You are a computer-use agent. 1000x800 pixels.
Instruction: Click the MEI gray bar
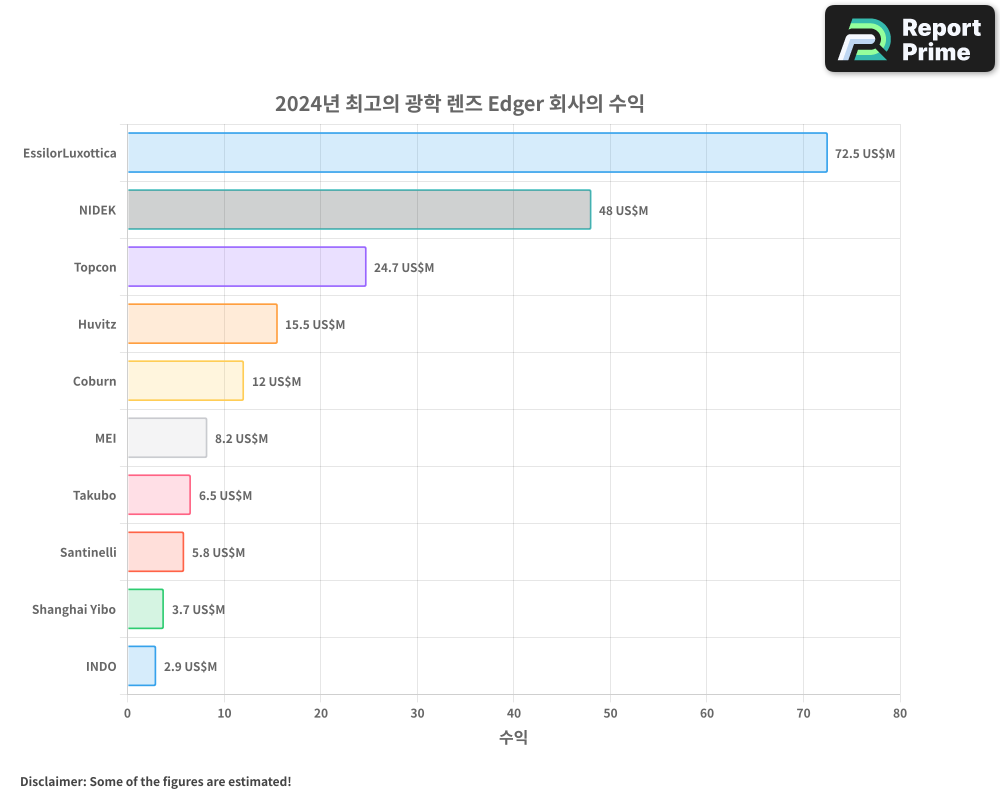165,438
